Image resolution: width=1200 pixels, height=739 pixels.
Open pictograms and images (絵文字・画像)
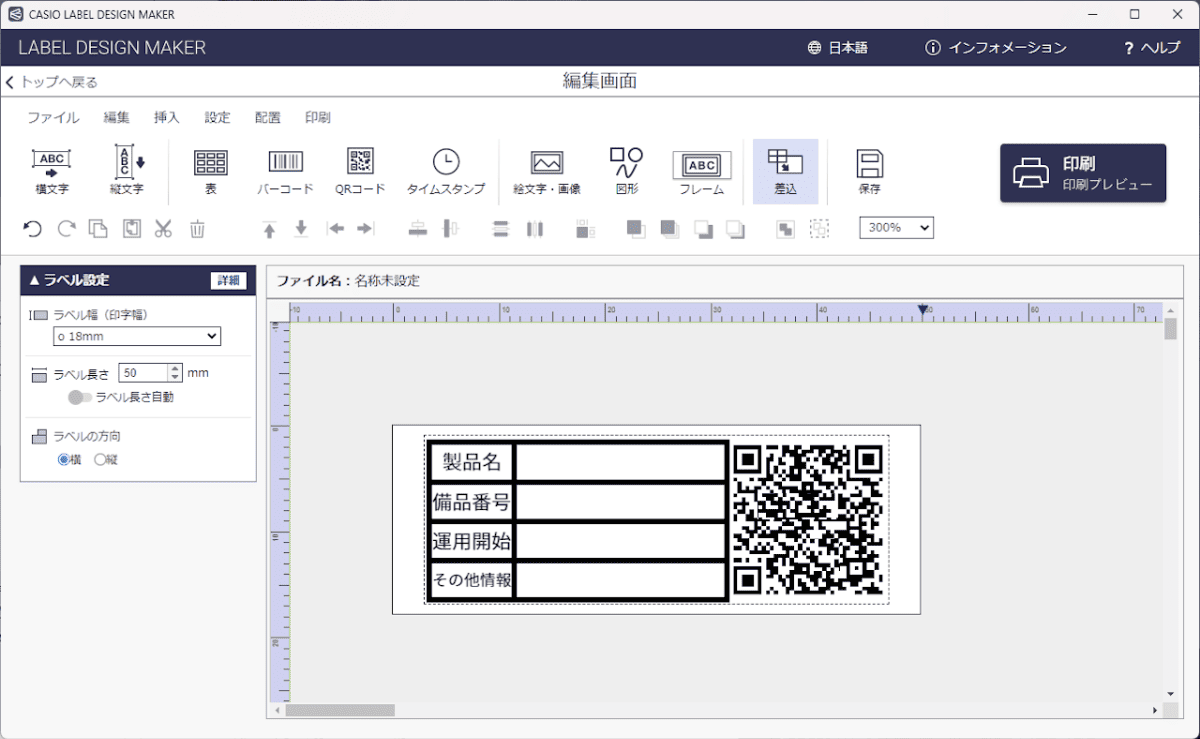point(547,171)
